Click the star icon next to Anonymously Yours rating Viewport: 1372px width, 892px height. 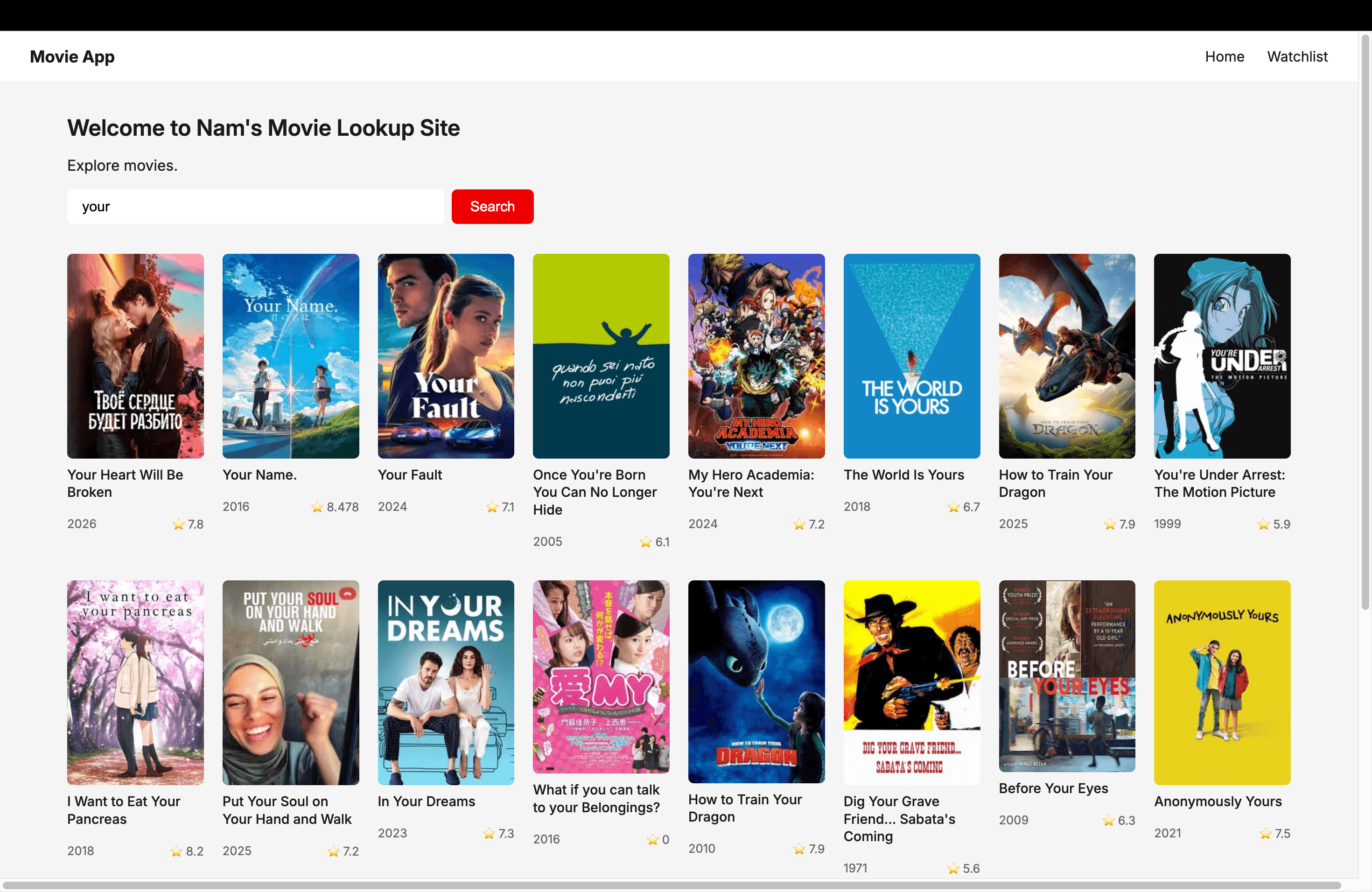(x=1265, y=834)
